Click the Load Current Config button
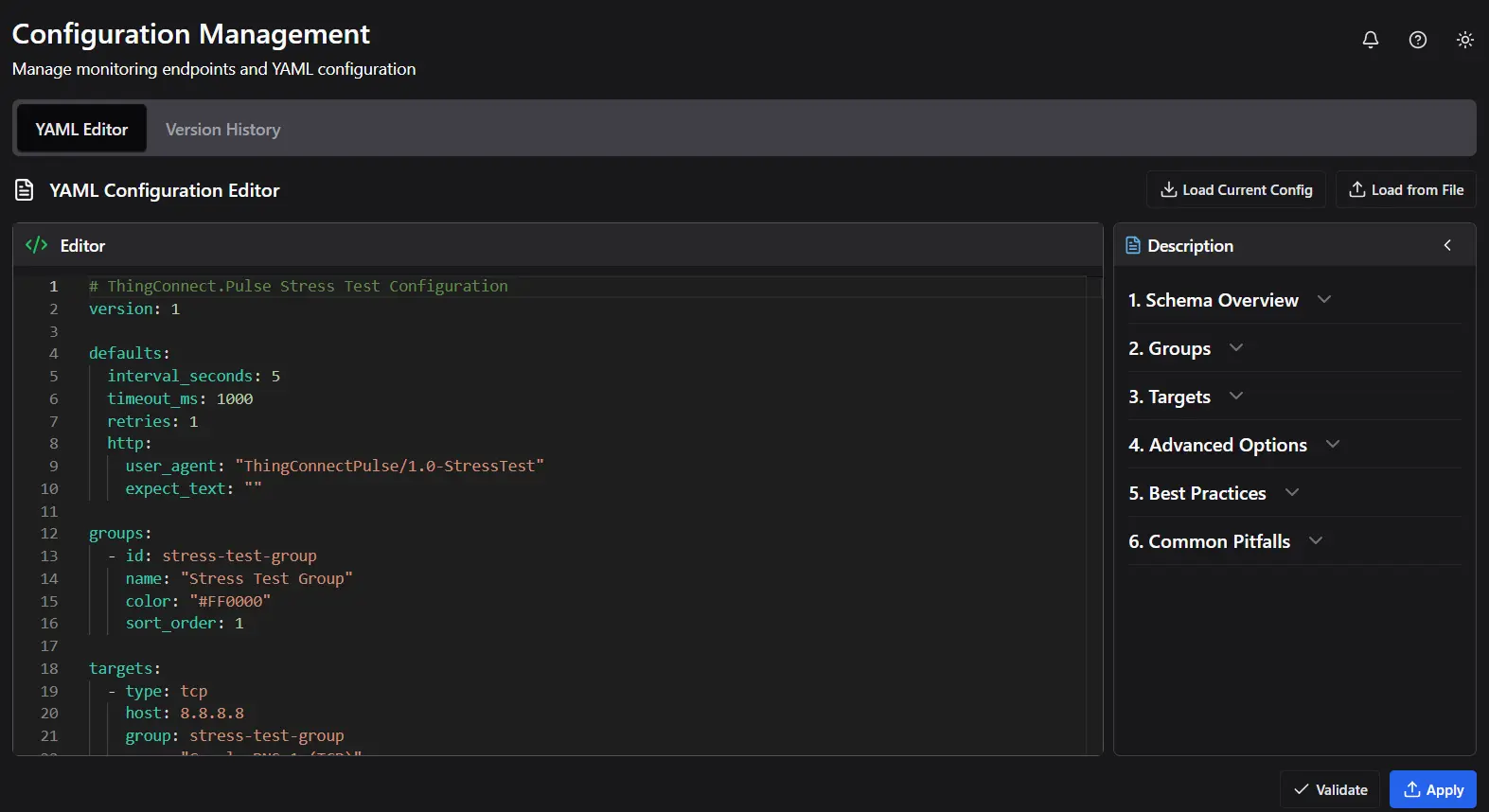1489x812 pixels. 1235,190
